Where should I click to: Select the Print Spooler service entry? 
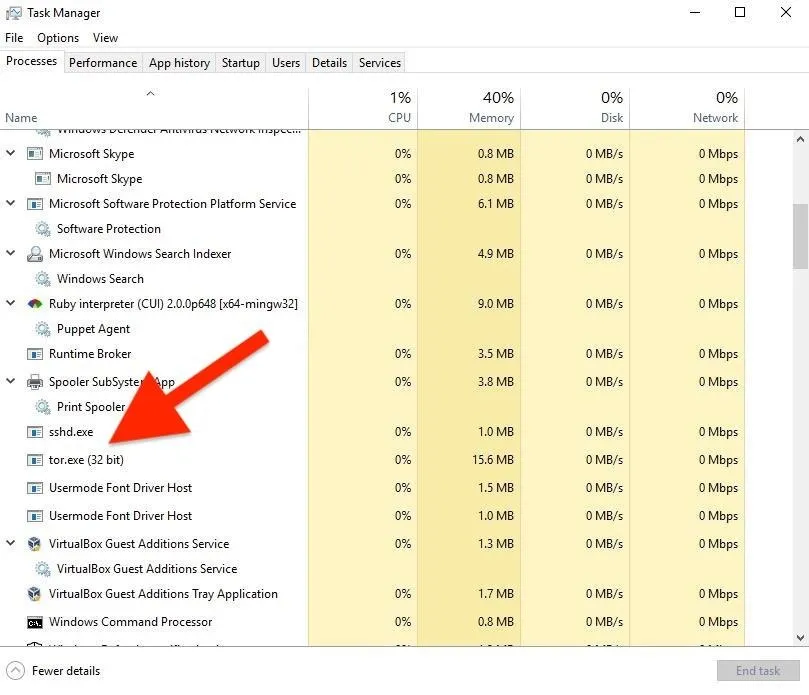point(91,407)
